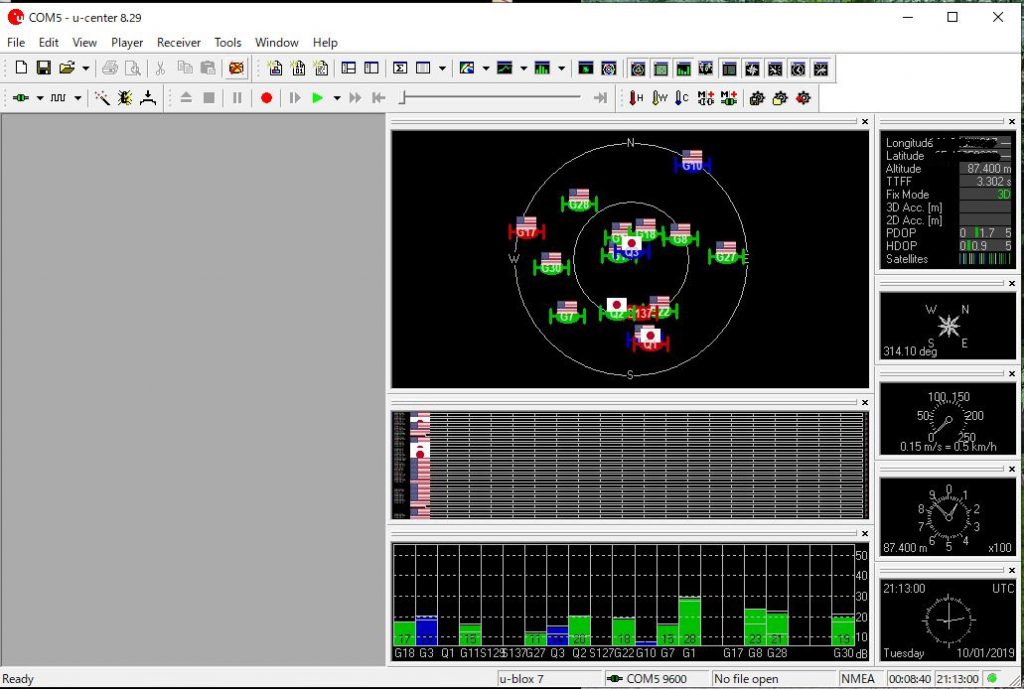Expand the baudrate waveform dropdown arrow

(78, 98)
